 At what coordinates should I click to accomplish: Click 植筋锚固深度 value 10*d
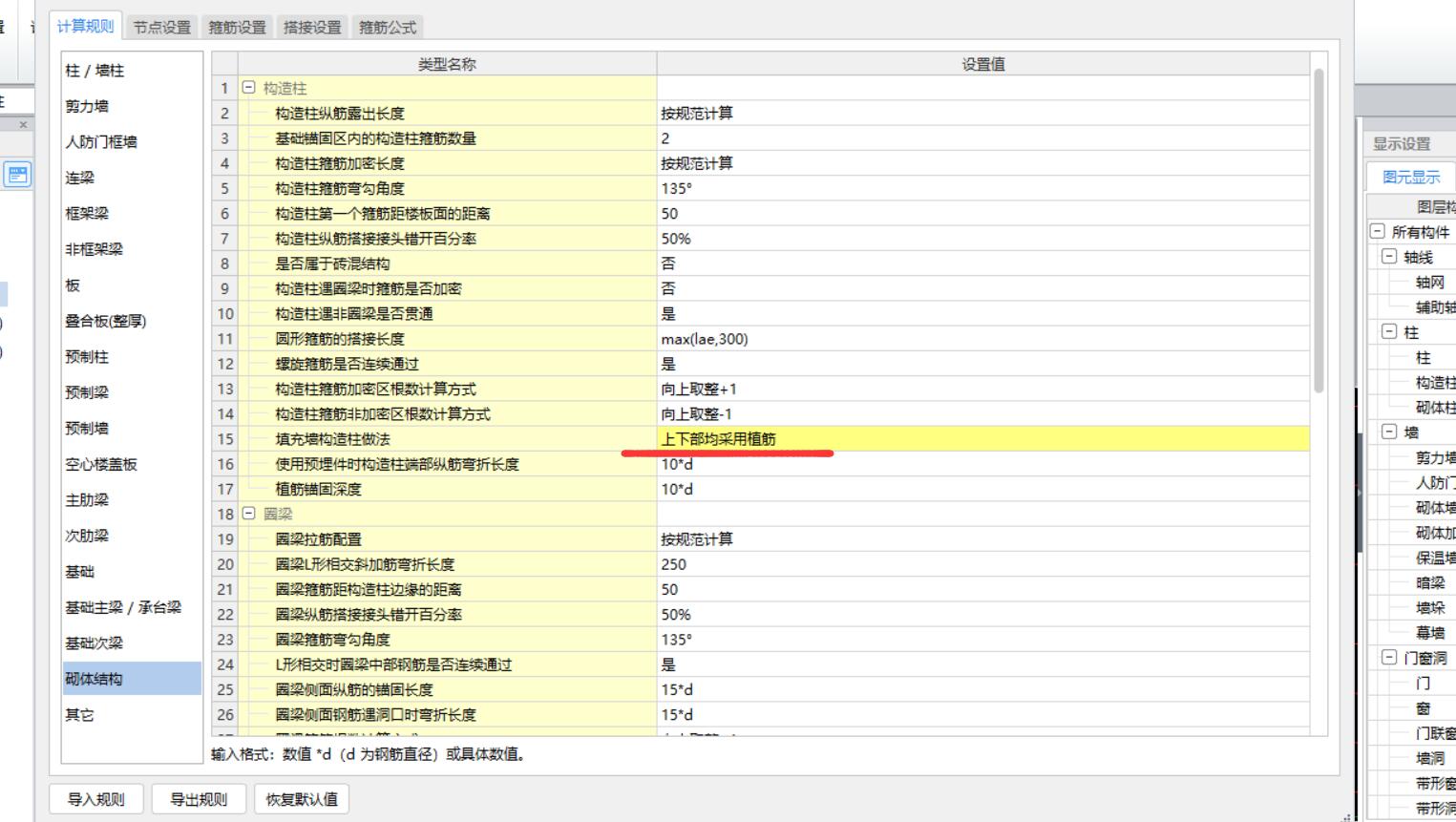tap(983, 490)
